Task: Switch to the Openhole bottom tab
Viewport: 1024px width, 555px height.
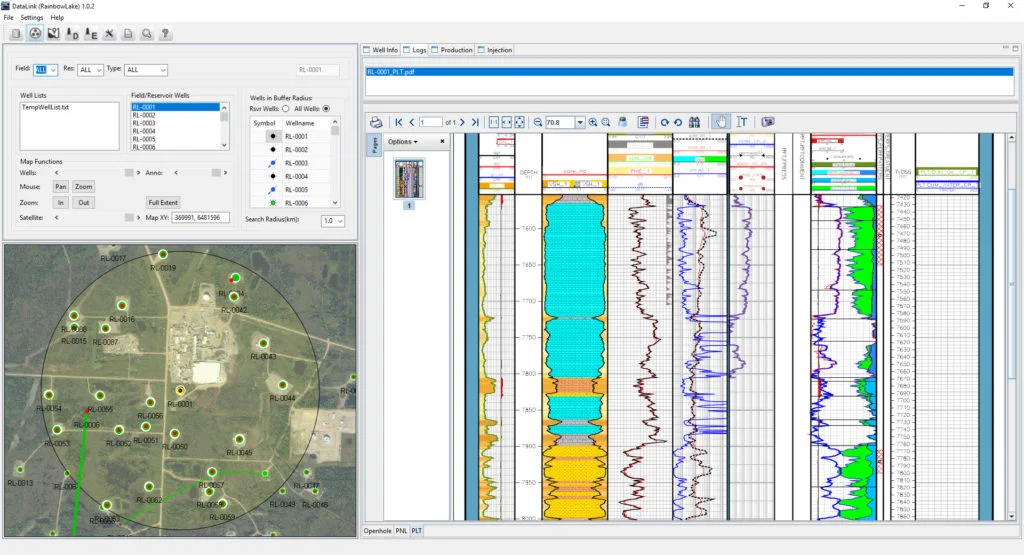Action: 377,531
